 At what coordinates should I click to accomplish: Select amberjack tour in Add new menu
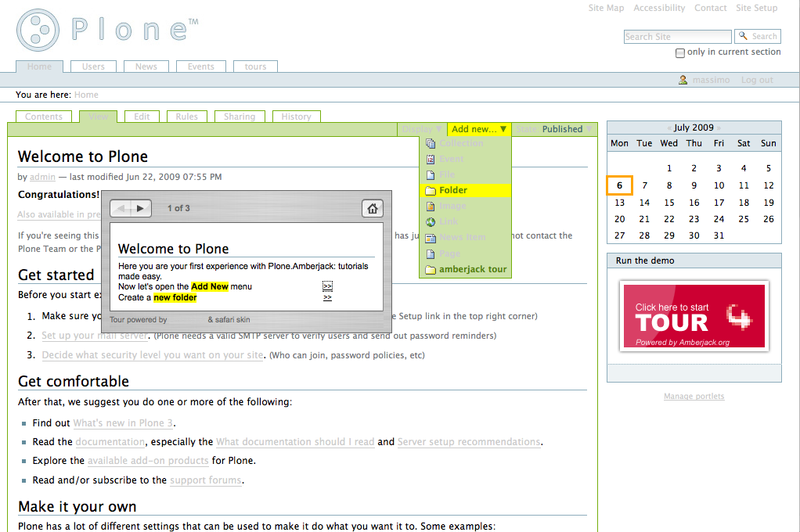click(465, 269)
